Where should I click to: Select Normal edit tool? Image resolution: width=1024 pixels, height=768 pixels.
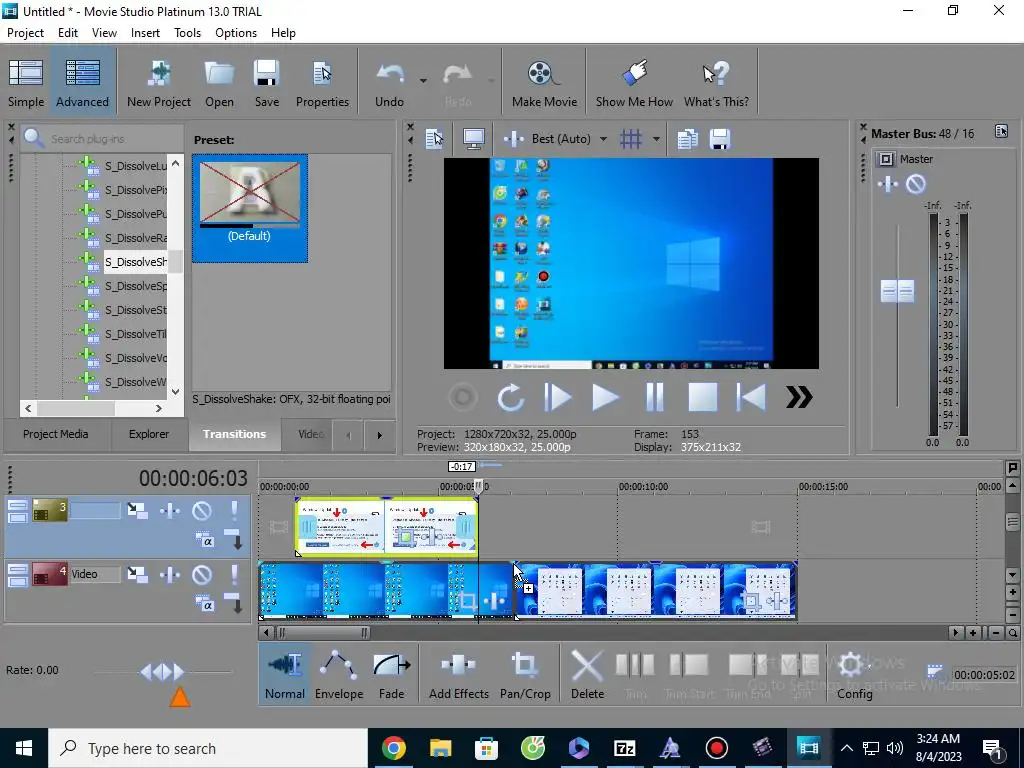click(x=285, y=675)
